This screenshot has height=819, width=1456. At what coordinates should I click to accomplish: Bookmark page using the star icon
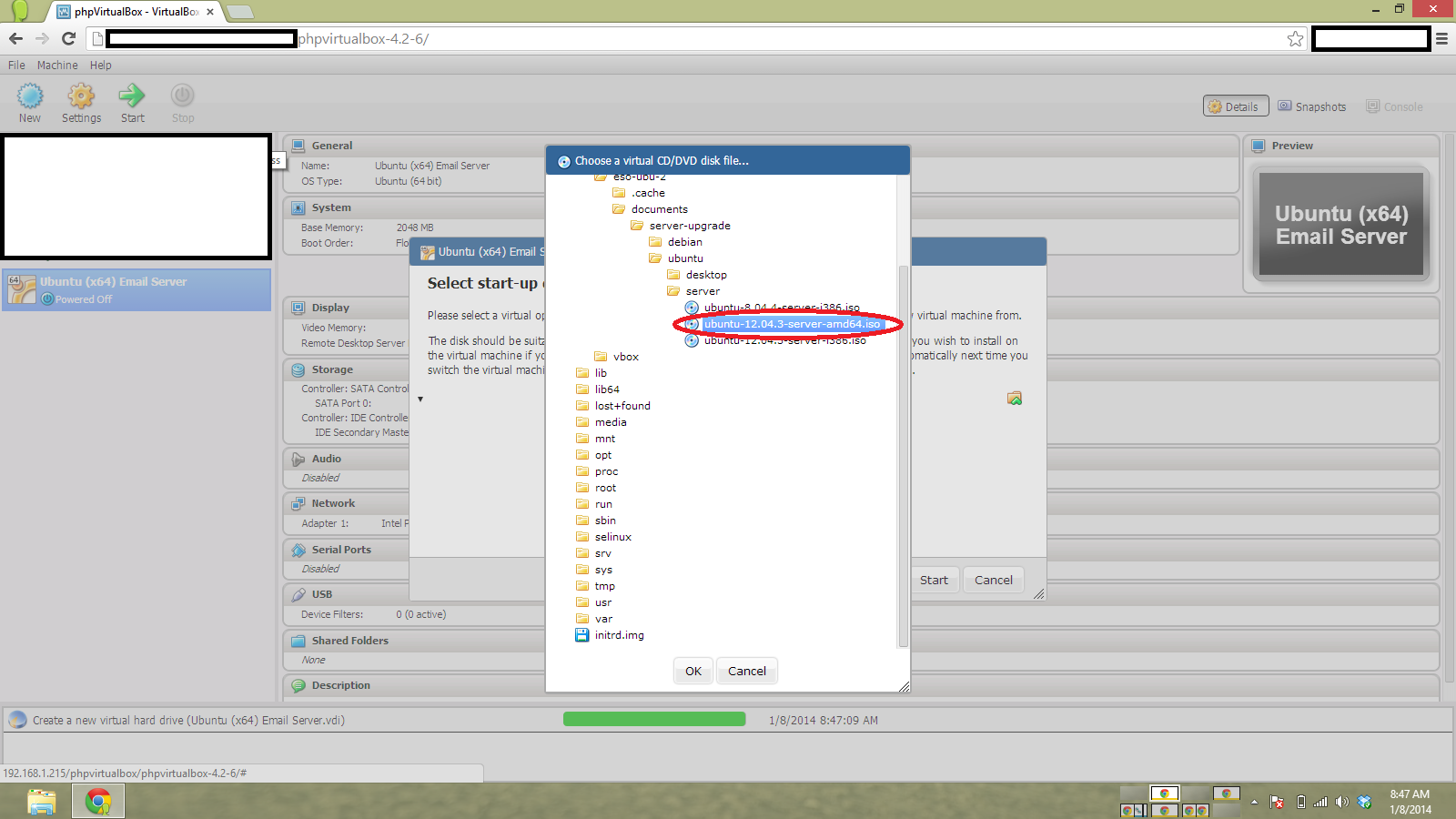(1295, 38)
